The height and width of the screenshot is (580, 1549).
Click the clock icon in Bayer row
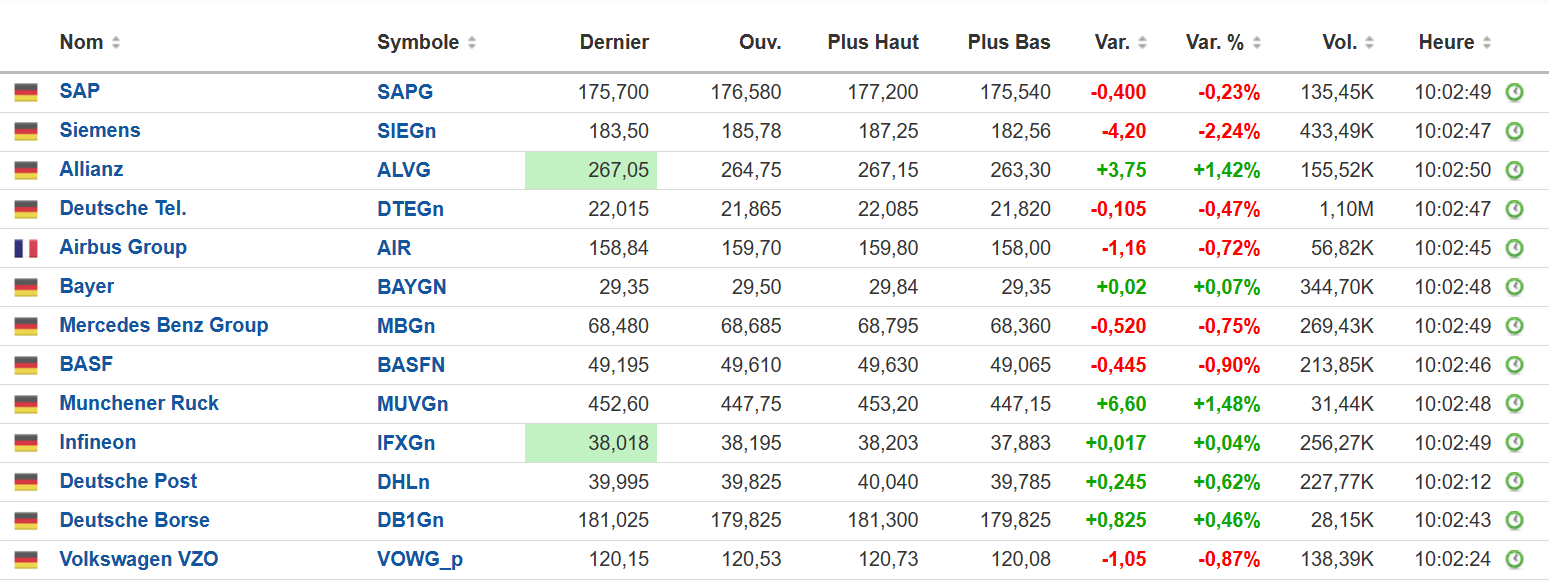coord(1514,288)
